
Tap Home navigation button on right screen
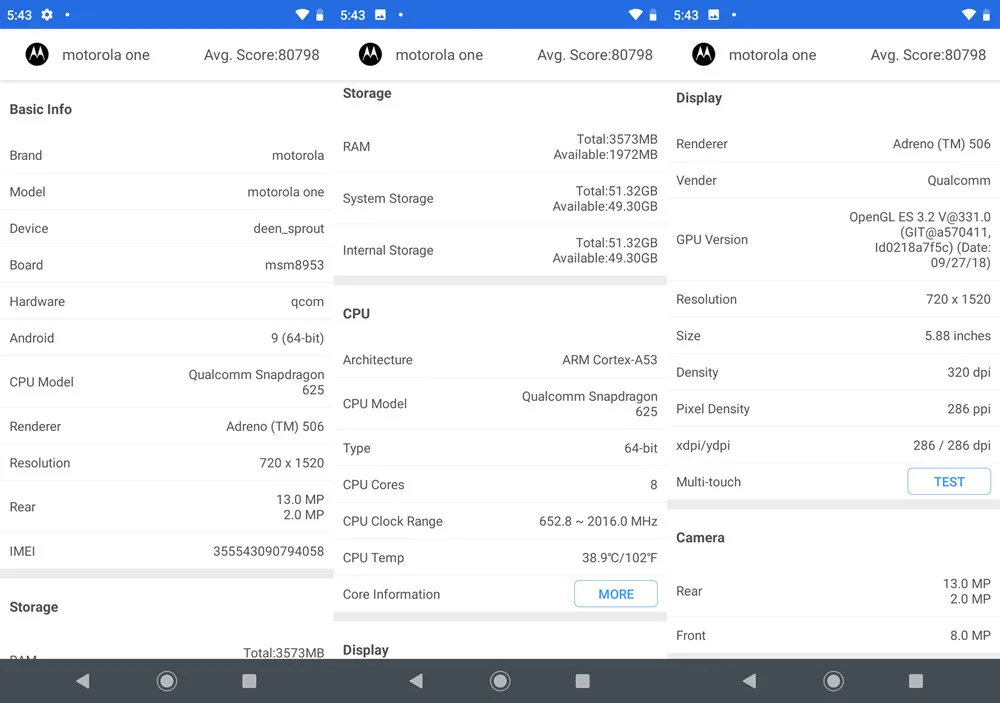point(833,681)
